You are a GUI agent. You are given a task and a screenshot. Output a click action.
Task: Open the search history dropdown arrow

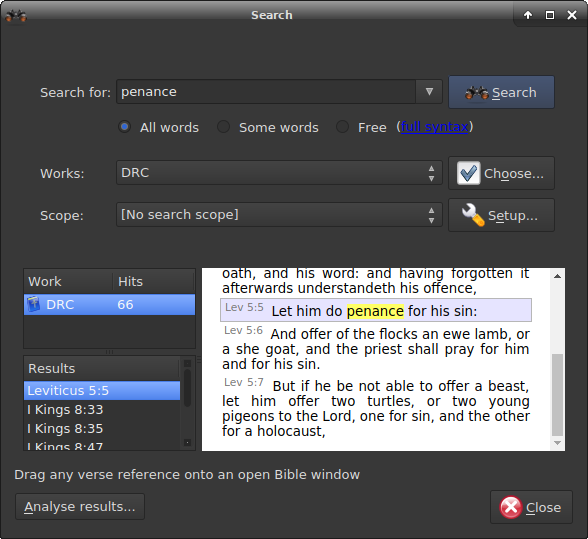(429, 92)
